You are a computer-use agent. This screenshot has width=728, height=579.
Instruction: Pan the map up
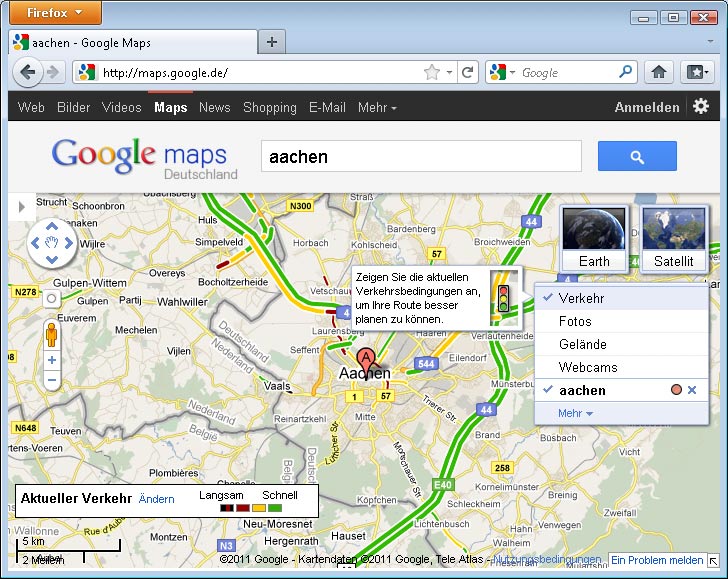[x=52, y=227]
